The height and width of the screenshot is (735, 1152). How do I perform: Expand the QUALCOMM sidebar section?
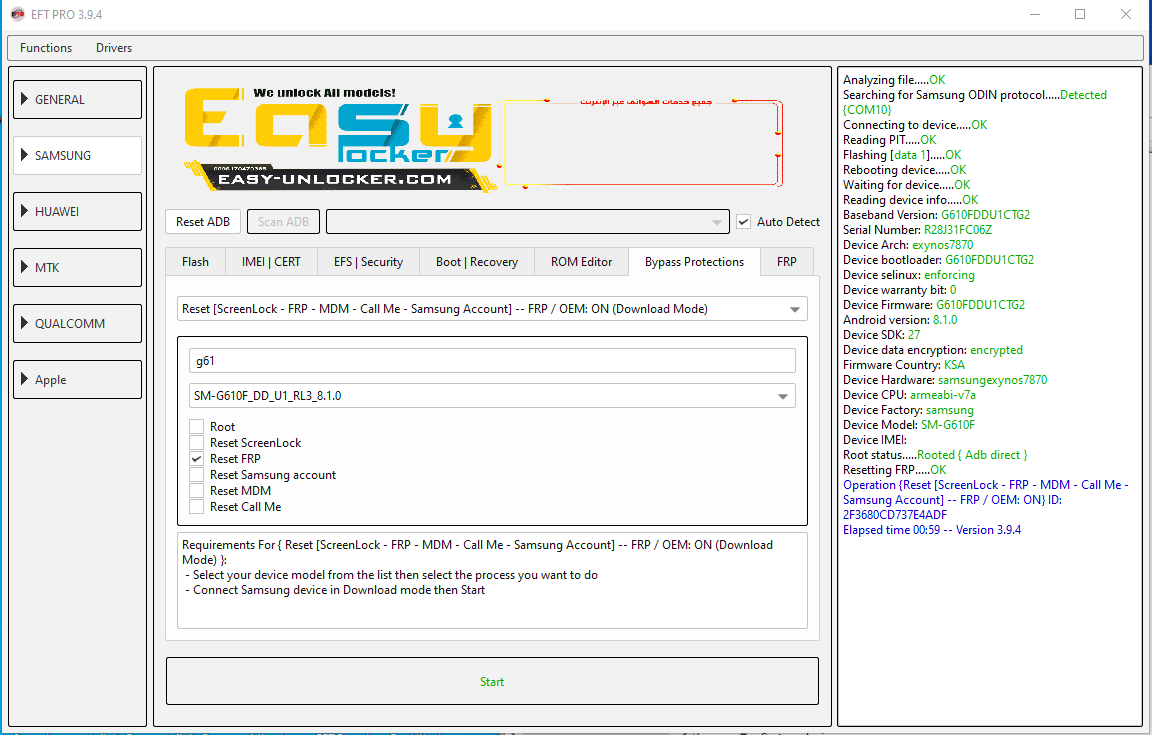point(77,323)
